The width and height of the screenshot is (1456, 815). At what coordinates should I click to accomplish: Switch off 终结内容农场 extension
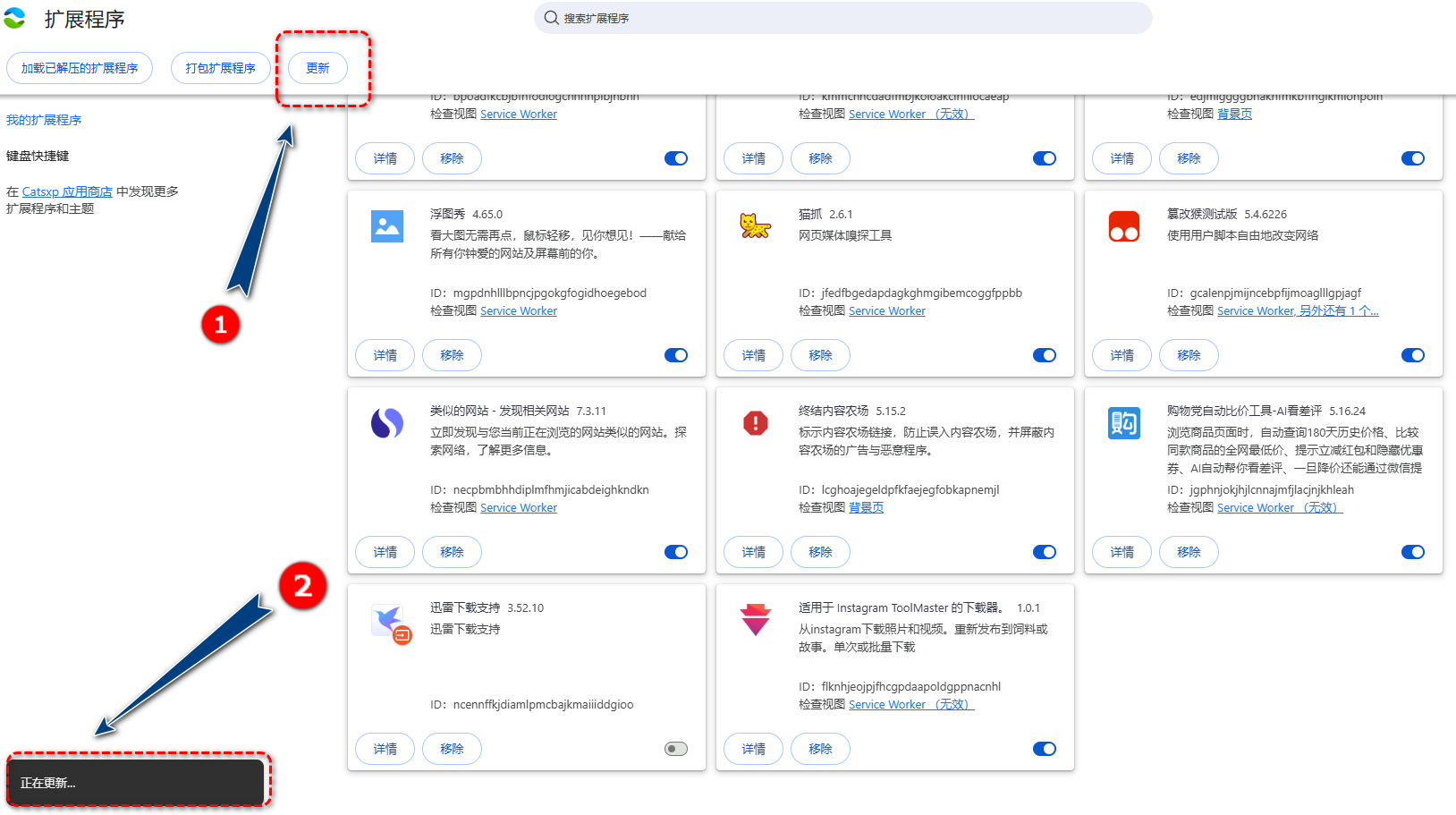click(x=1045, y=552)
